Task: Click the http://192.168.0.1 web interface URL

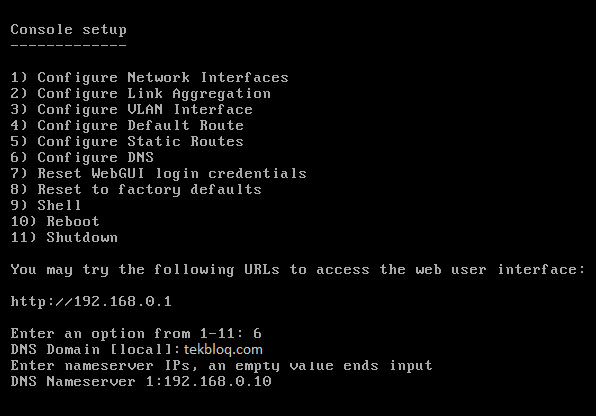Action: (x=91, y=302)
